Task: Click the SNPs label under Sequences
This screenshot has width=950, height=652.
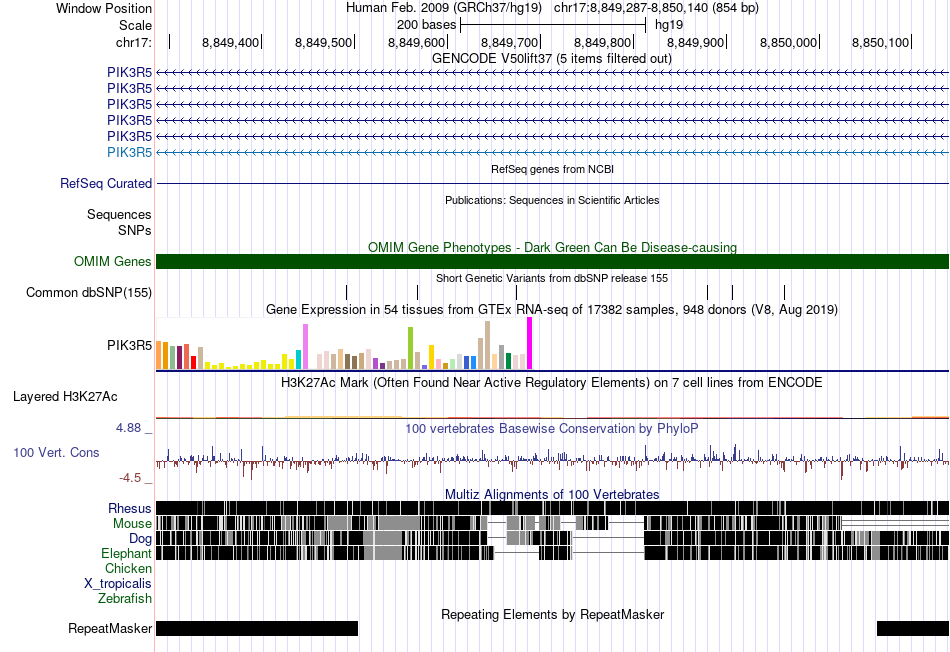Action: (x=135, y=230)
